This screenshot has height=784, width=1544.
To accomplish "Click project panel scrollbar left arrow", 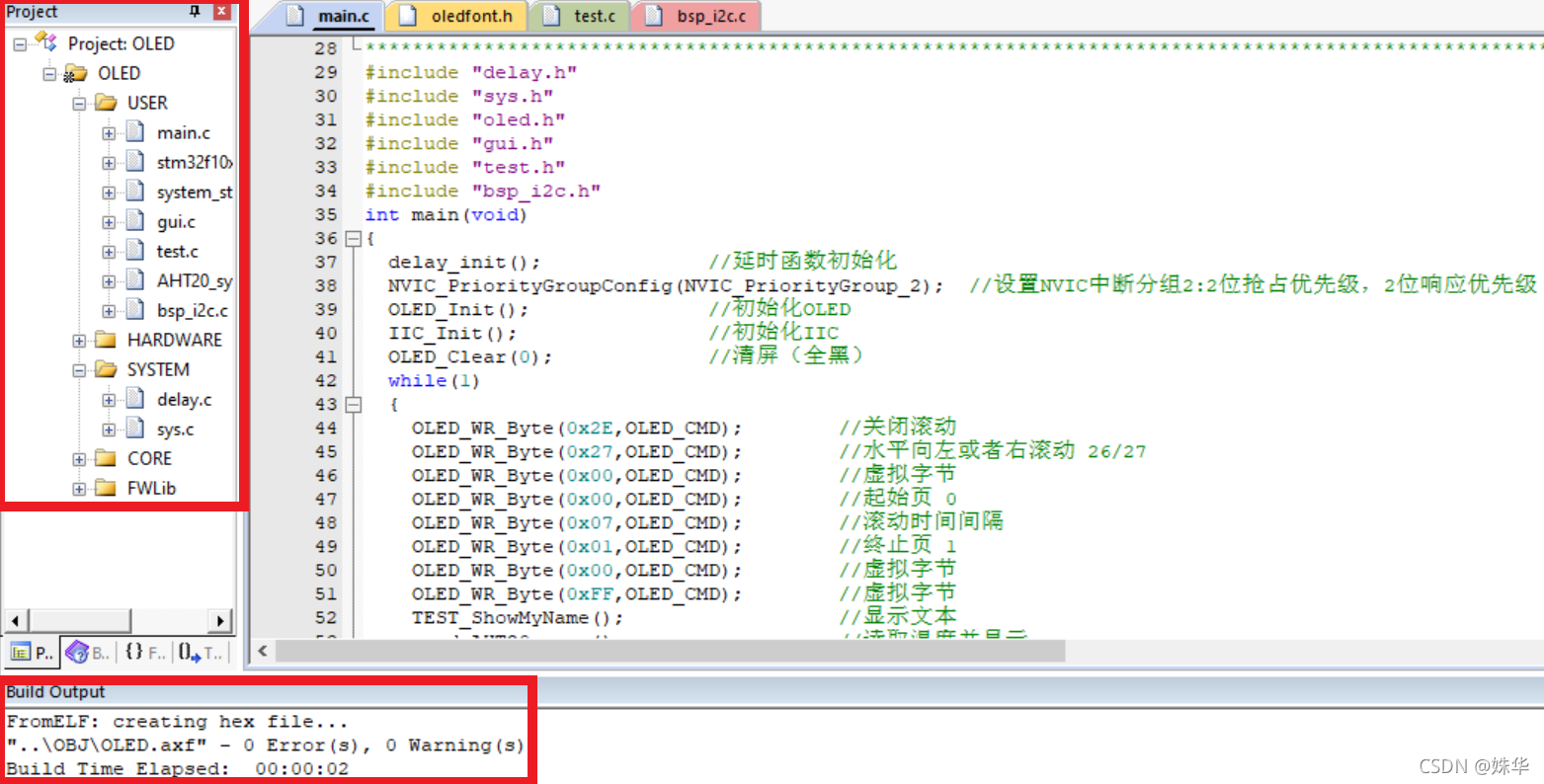I will tap(16, 620).
